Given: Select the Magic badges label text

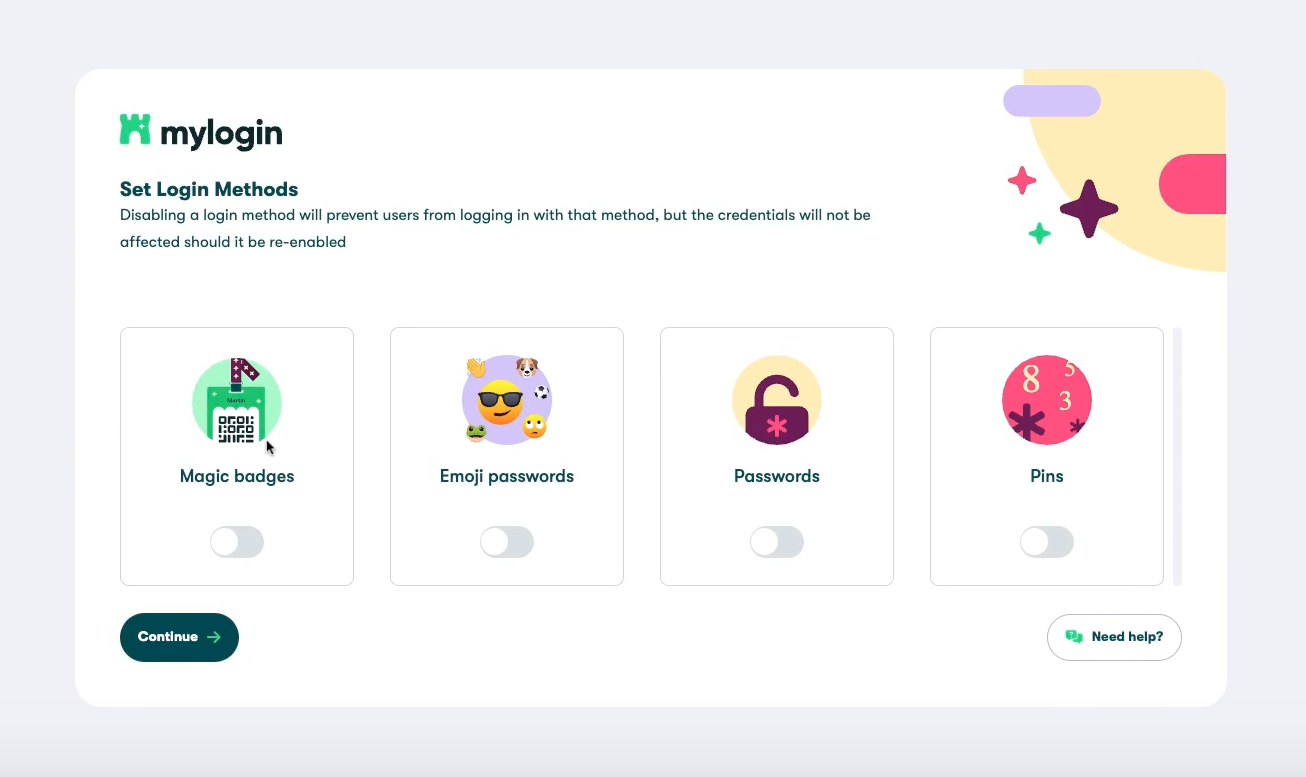Looking at the screenshot, I should click(237, 476).
